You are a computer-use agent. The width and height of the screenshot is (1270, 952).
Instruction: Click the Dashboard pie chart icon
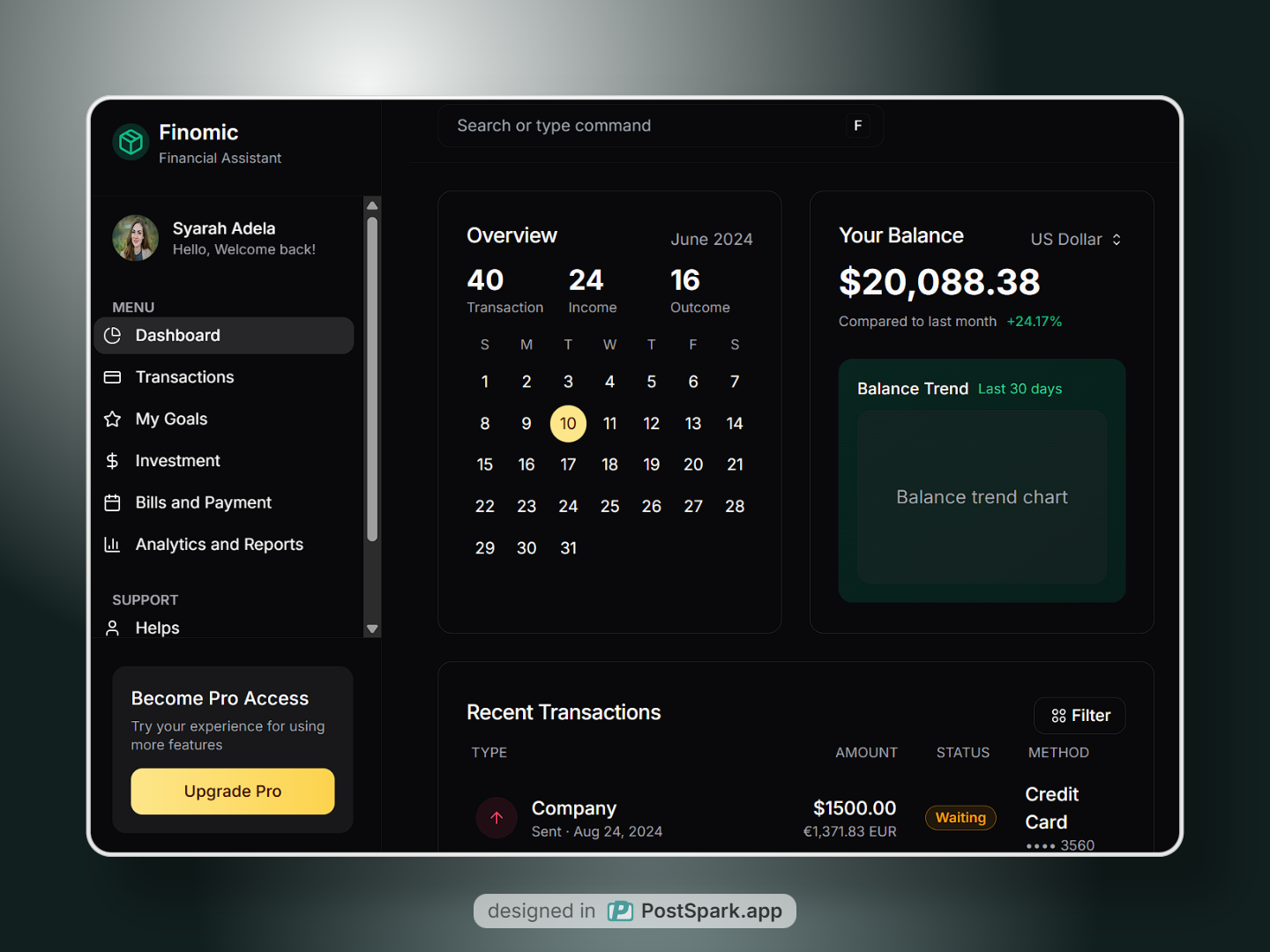pyautogui.click(x=112, y=336)
